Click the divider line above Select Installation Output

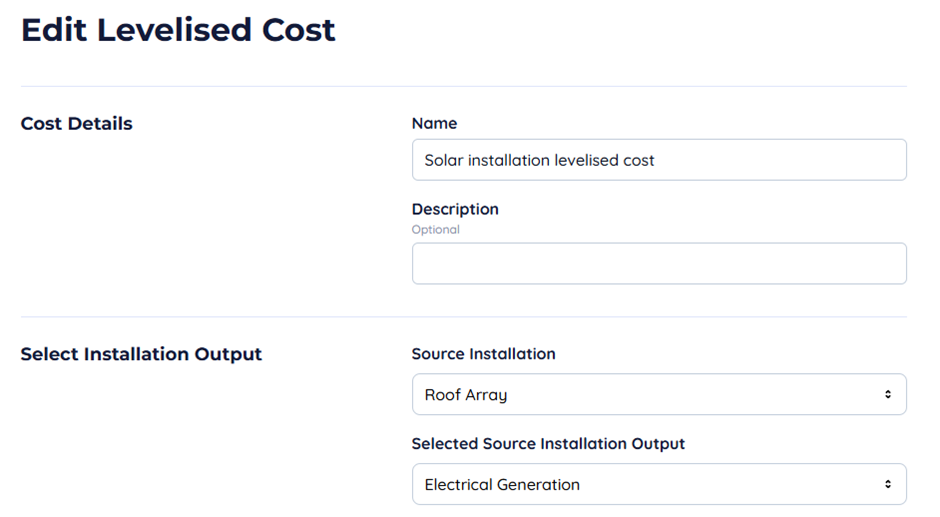pyautogui.click(x=464, y=318)
